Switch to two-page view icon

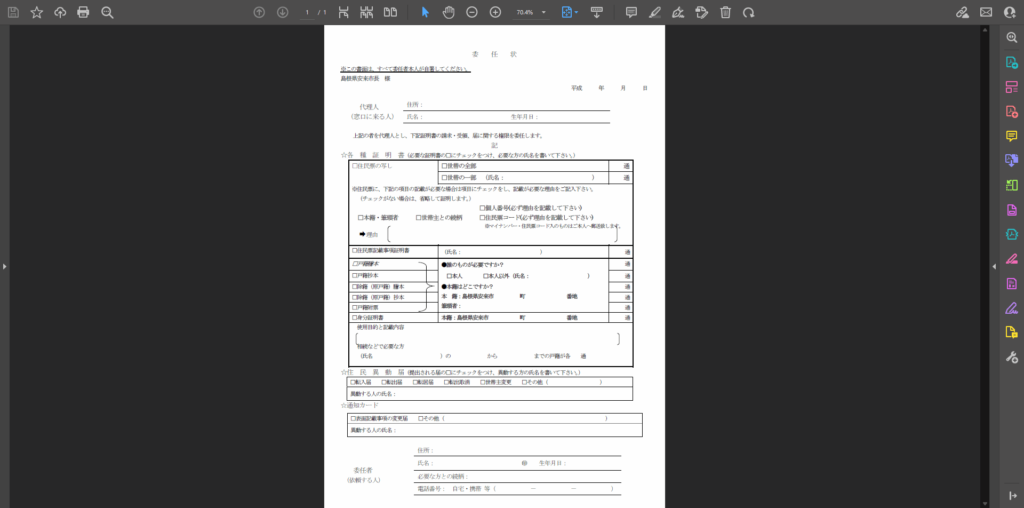(x=391, y=12)
